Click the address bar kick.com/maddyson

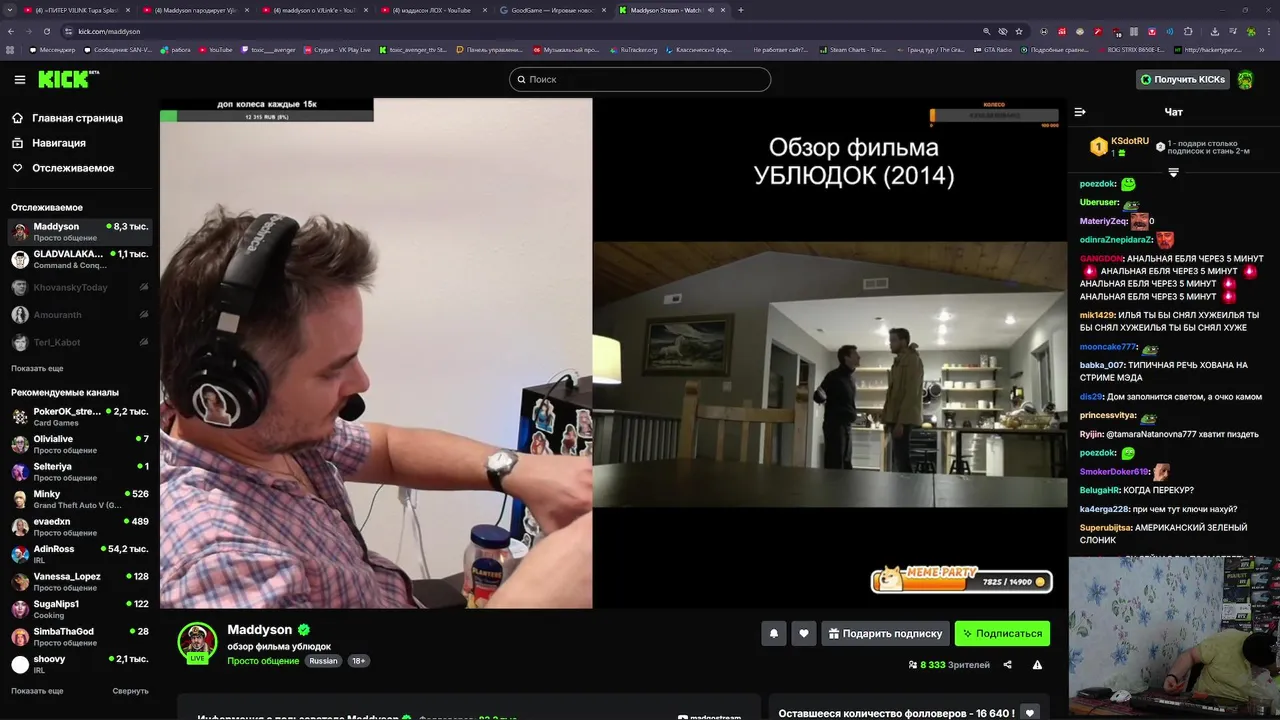tap(109, 31)
